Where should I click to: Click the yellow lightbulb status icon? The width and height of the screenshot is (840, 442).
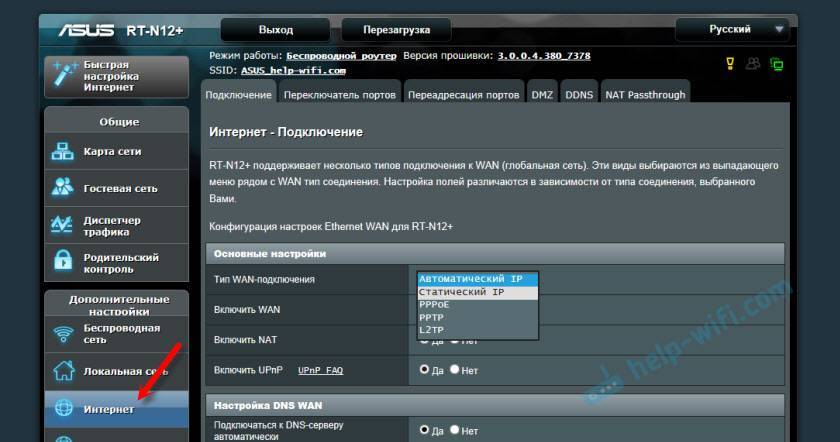tap(729, 64)
